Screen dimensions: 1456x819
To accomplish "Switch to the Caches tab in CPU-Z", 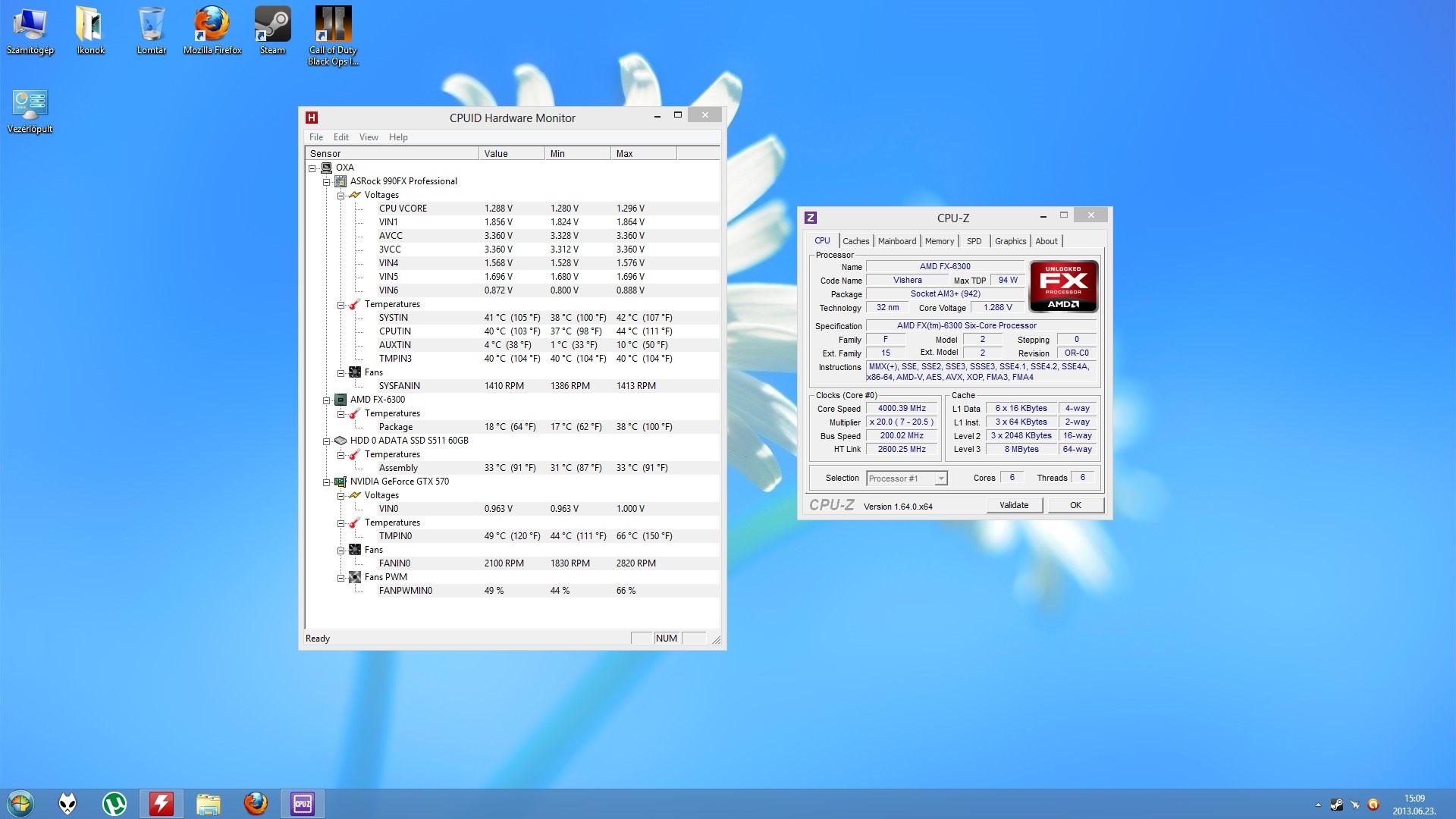I will tap(855, 241).
